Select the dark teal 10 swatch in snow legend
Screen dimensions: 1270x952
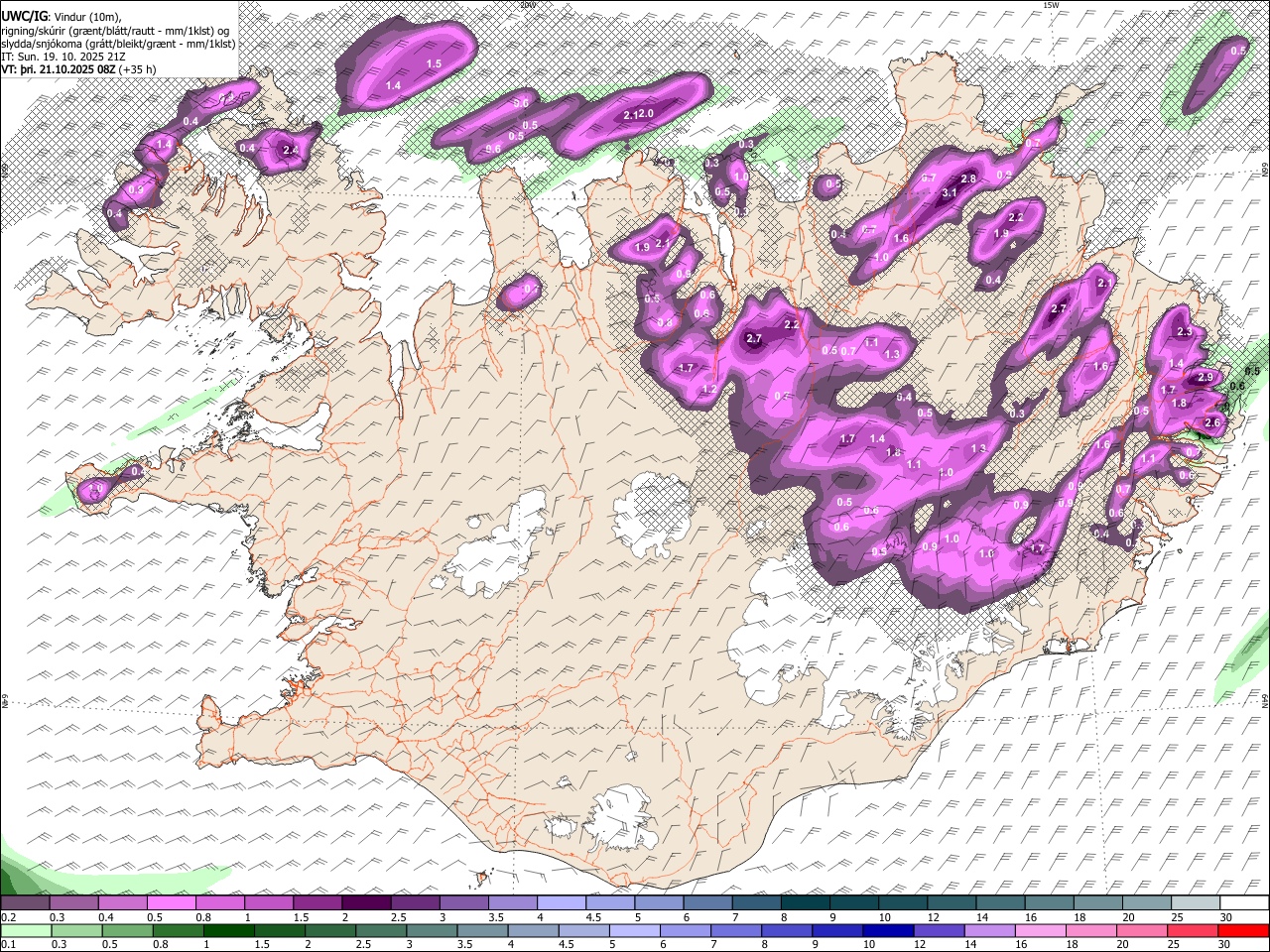pyautogui.click(x=903, y=903)
